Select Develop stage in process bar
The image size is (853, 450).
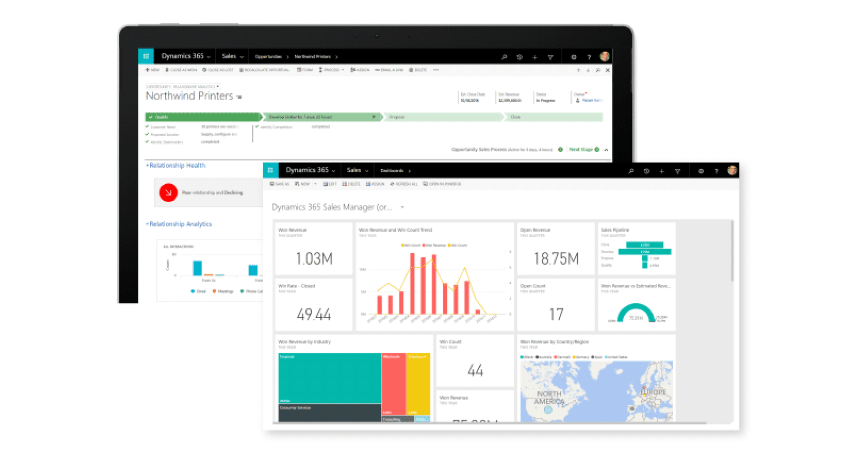click(x=322, y=117)
